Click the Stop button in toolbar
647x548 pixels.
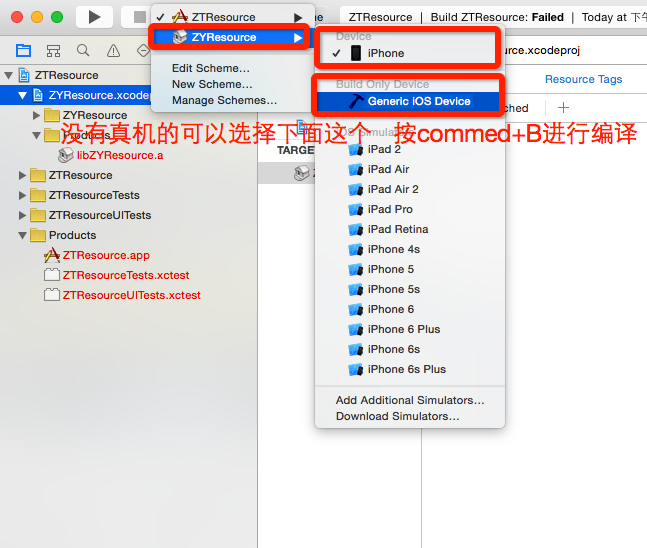point(139,17)
